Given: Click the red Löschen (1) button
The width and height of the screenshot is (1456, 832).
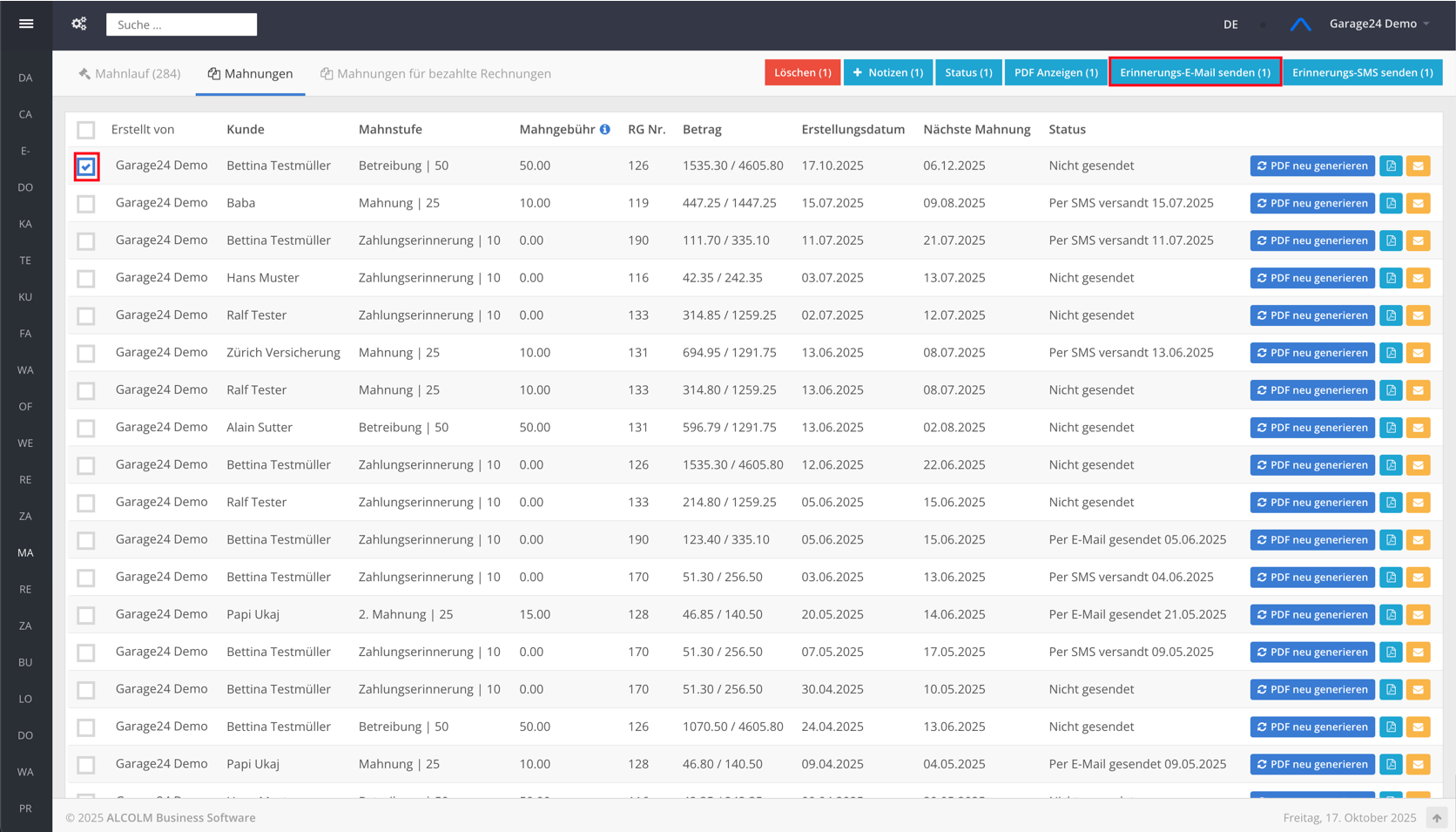Looking at the screenshot, I should tap(802, 72).
